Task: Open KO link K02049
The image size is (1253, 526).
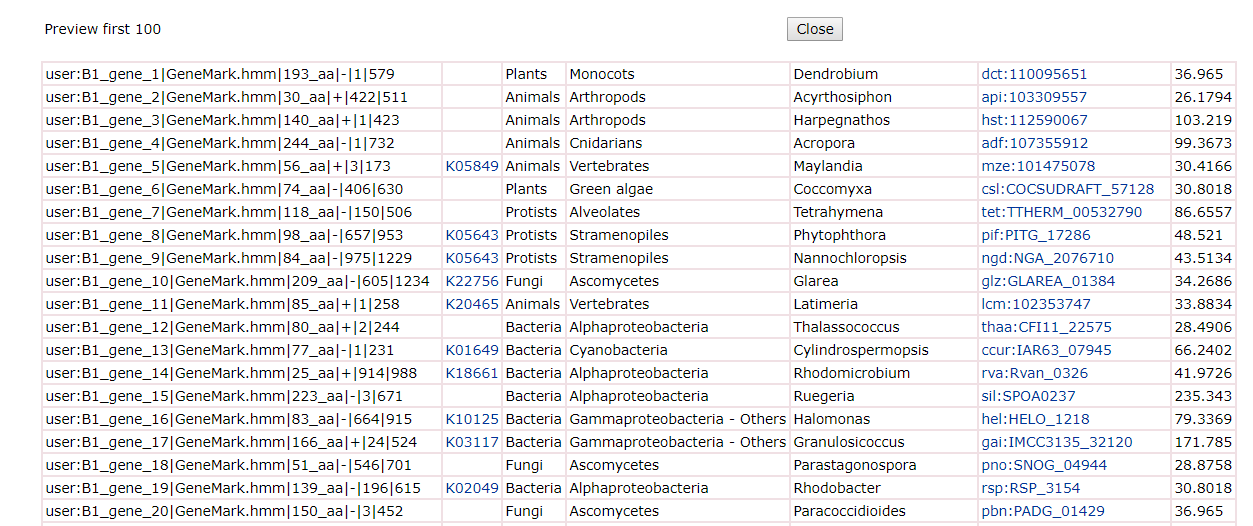Action: (x=472, y=488)
